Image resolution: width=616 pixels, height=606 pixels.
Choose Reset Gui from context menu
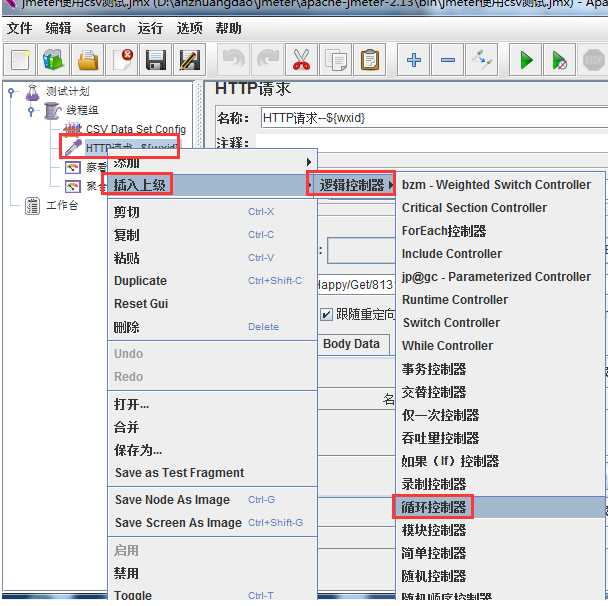213,304
